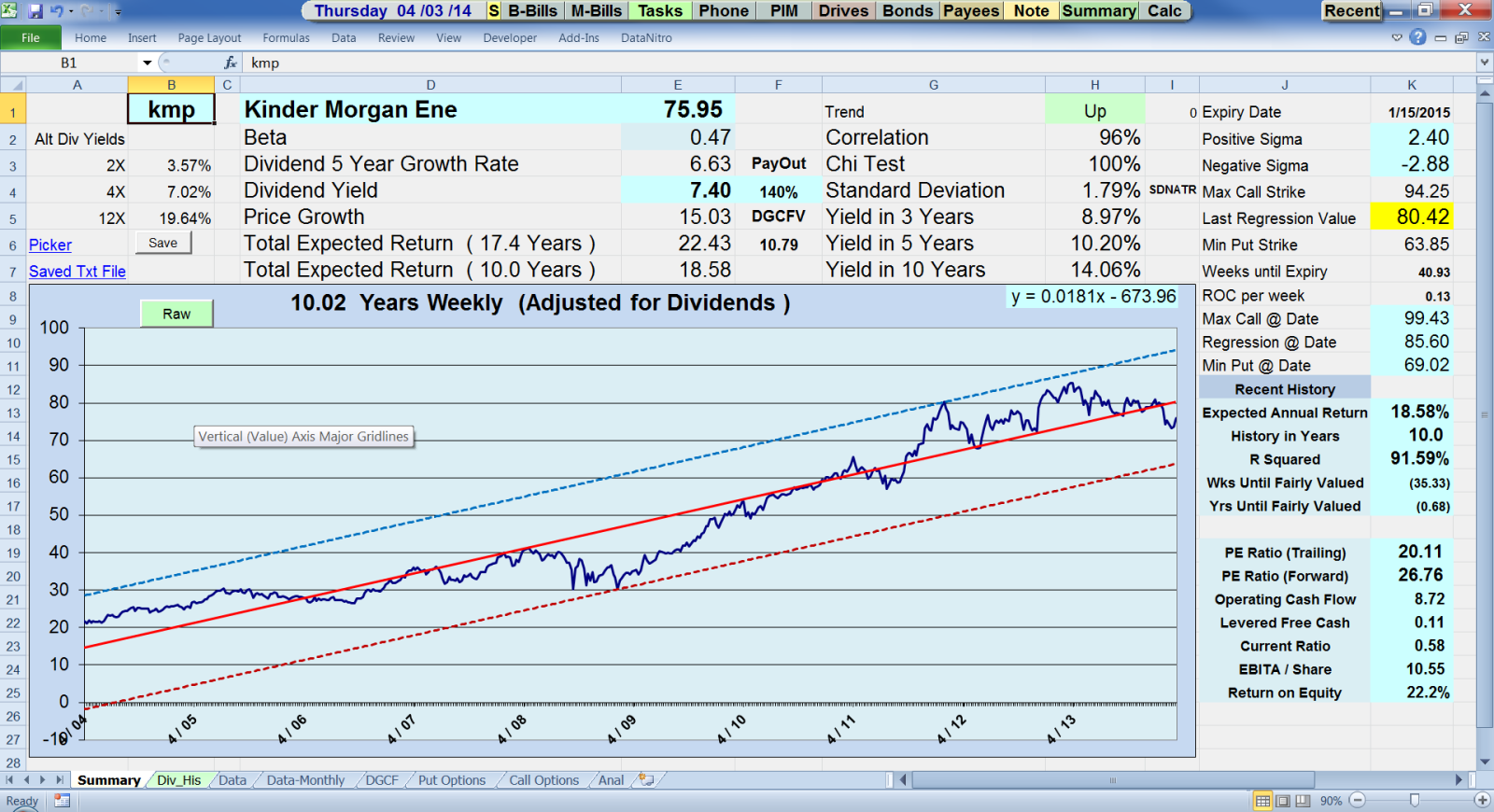Minimize the ribbon with chevron
Screen dimensions: 1494x812
coord(1397,38)
